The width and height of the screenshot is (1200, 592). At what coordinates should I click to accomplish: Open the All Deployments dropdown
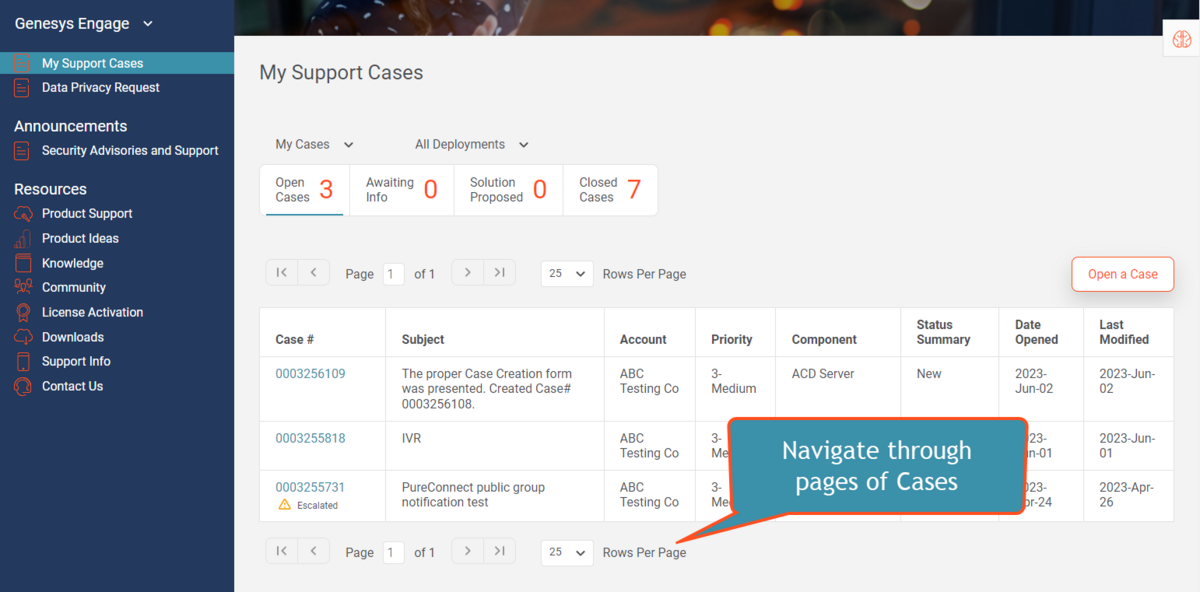coord(471,144)
